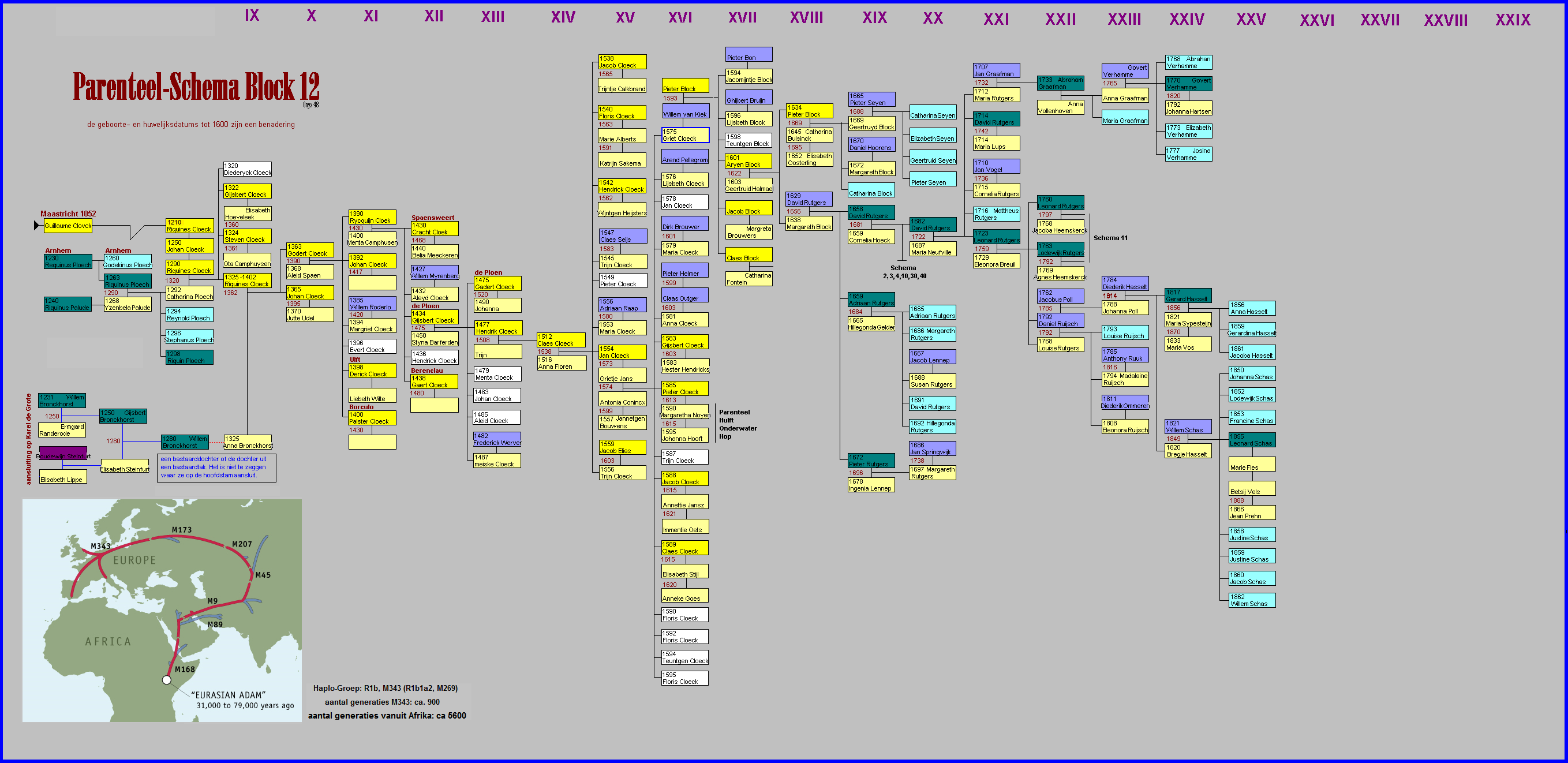Click the Parenteel-Schema Block 12 title
This screenshot has height=763, width=1568.
click(196, 87)
